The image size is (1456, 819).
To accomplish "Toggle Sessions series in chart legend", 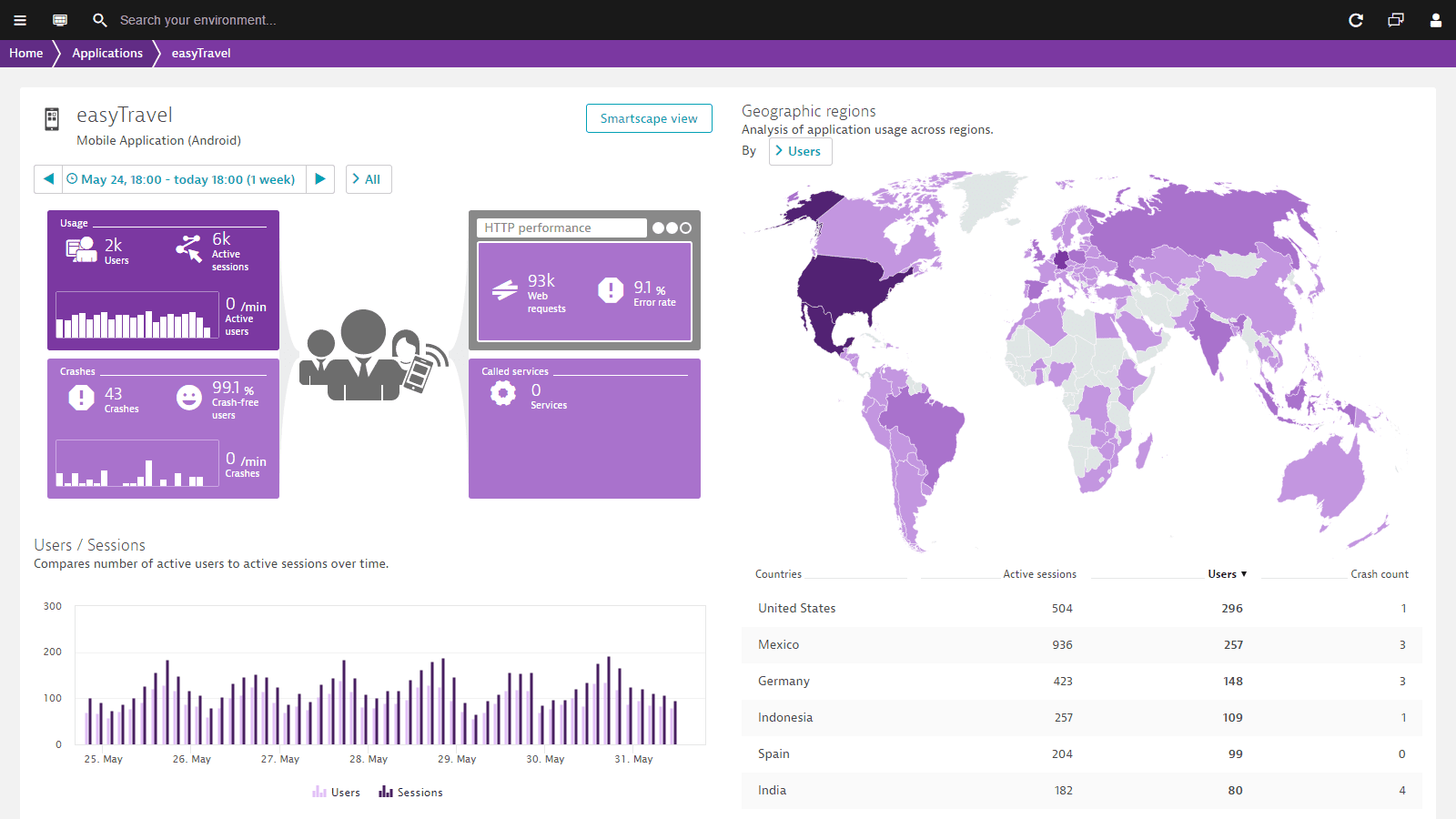I will click(411, 793).
